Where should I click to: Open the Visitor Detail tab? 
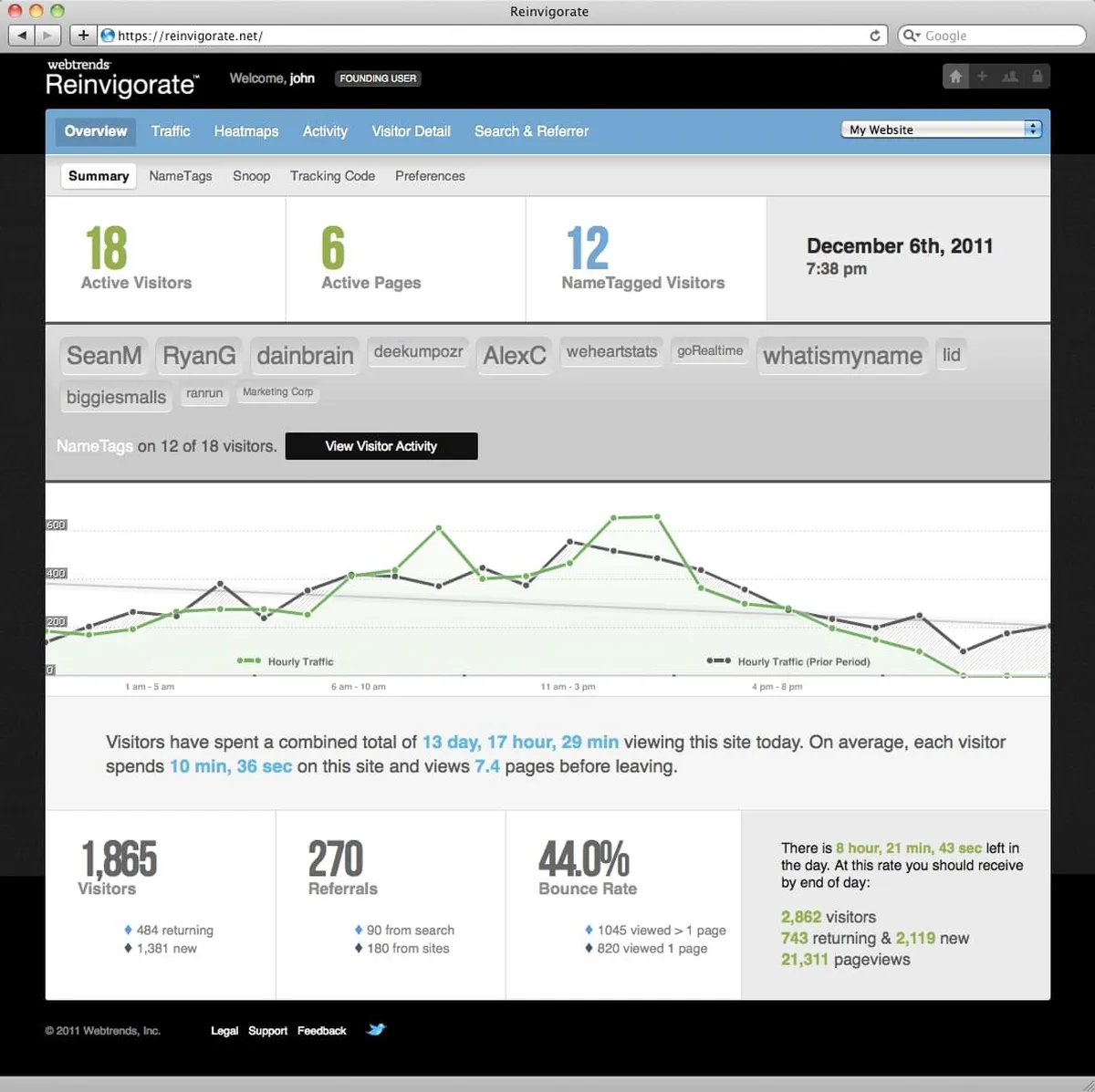coord(411,131)
